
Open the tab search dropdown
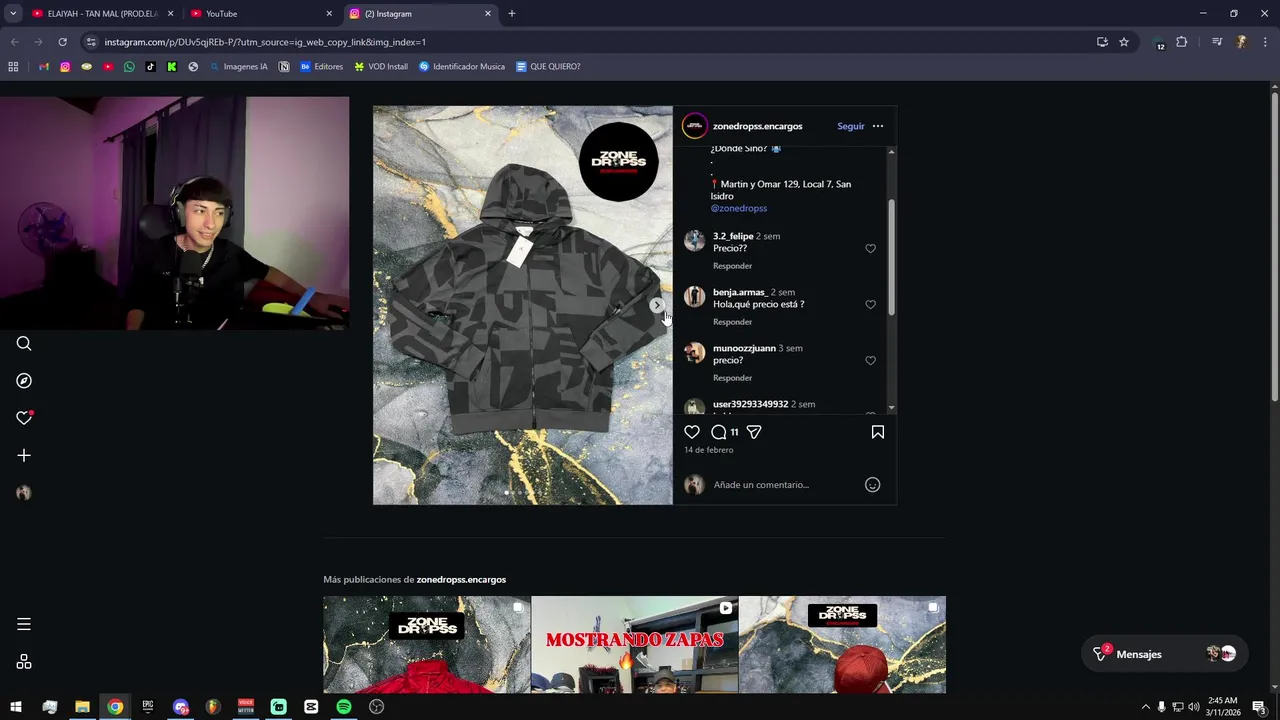pos(13,14)
